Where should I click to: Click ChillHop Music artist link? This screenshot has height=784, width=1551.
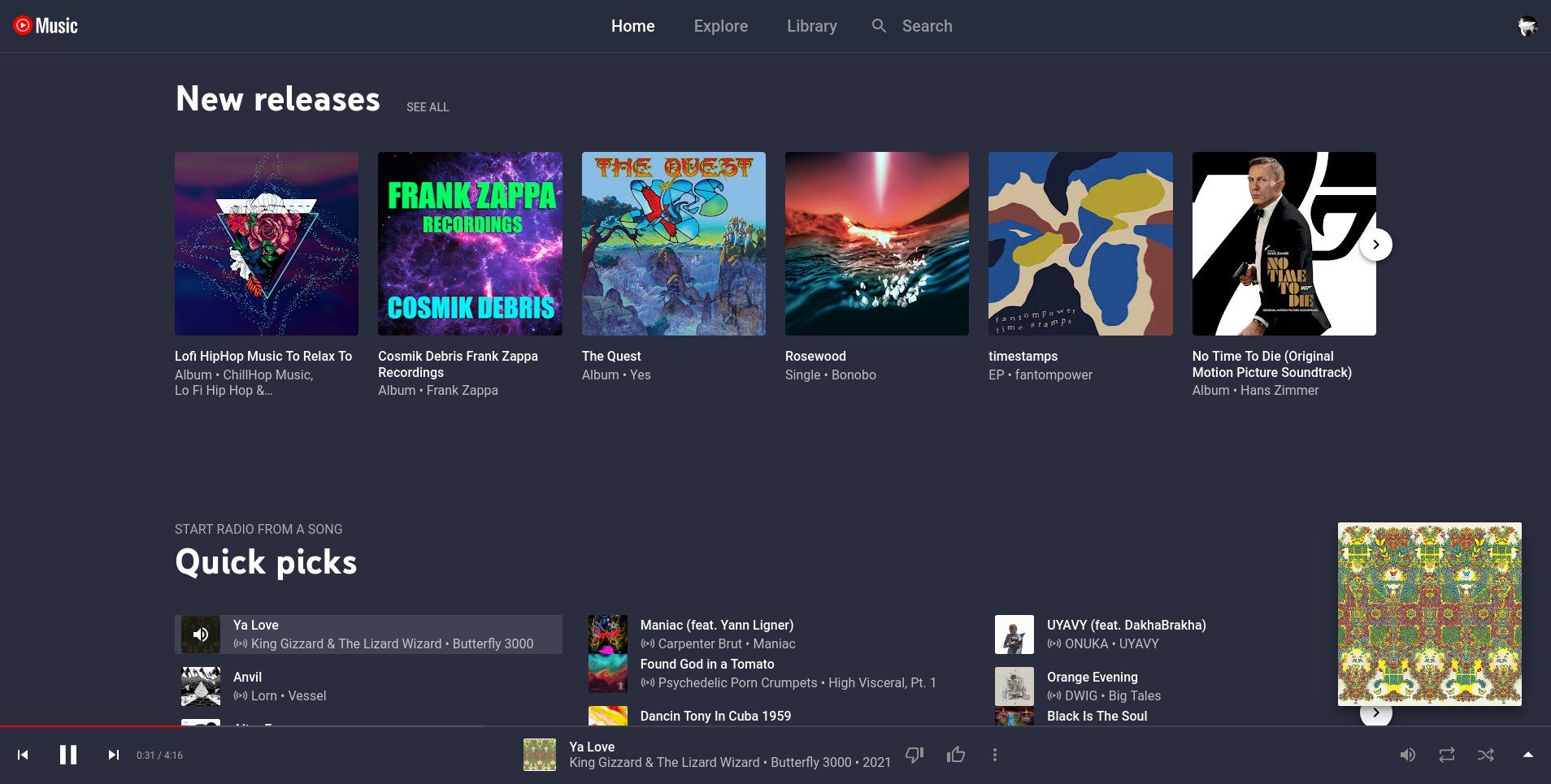click(x=267, y=375)
